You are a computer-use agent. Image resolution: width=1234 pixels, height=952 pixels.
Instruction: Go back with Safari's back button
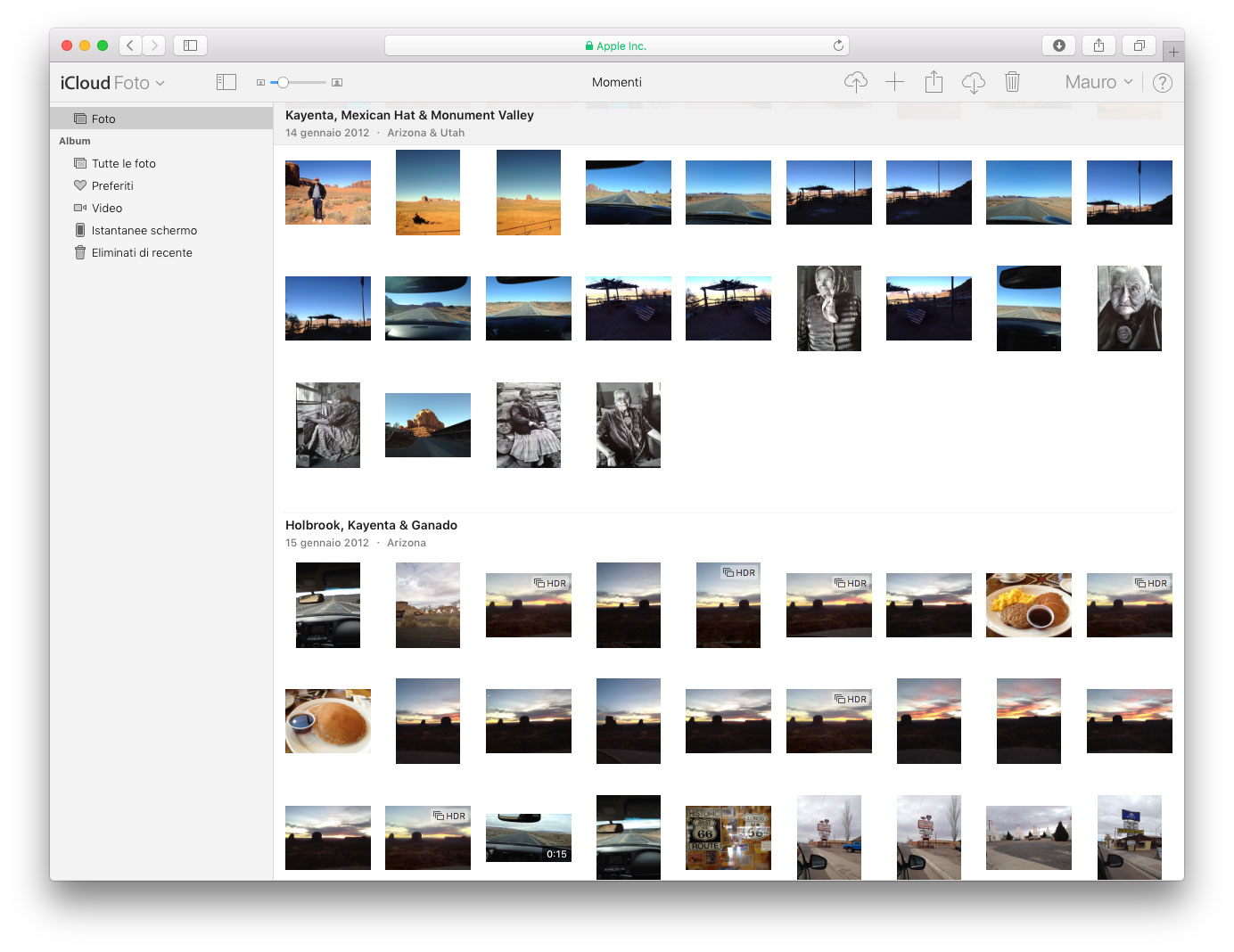(130, 45)
